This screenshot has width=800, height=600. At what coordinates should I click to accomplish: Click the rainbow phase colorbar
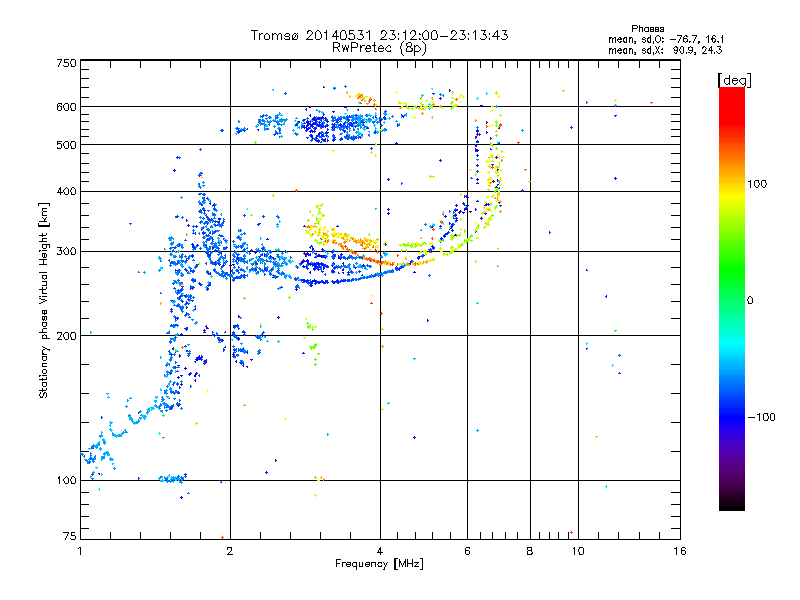(x=732, y=299)
